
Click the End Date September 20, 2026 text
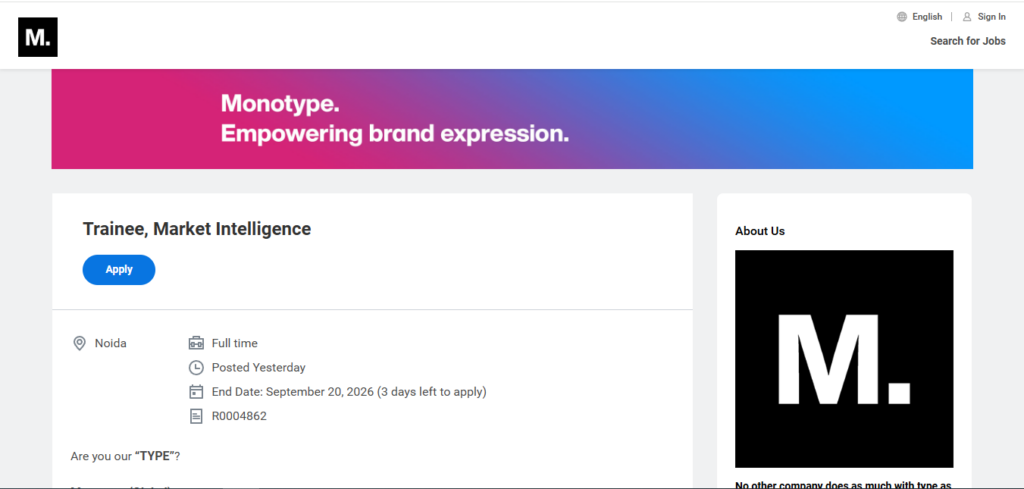click(x=349, y=392)
